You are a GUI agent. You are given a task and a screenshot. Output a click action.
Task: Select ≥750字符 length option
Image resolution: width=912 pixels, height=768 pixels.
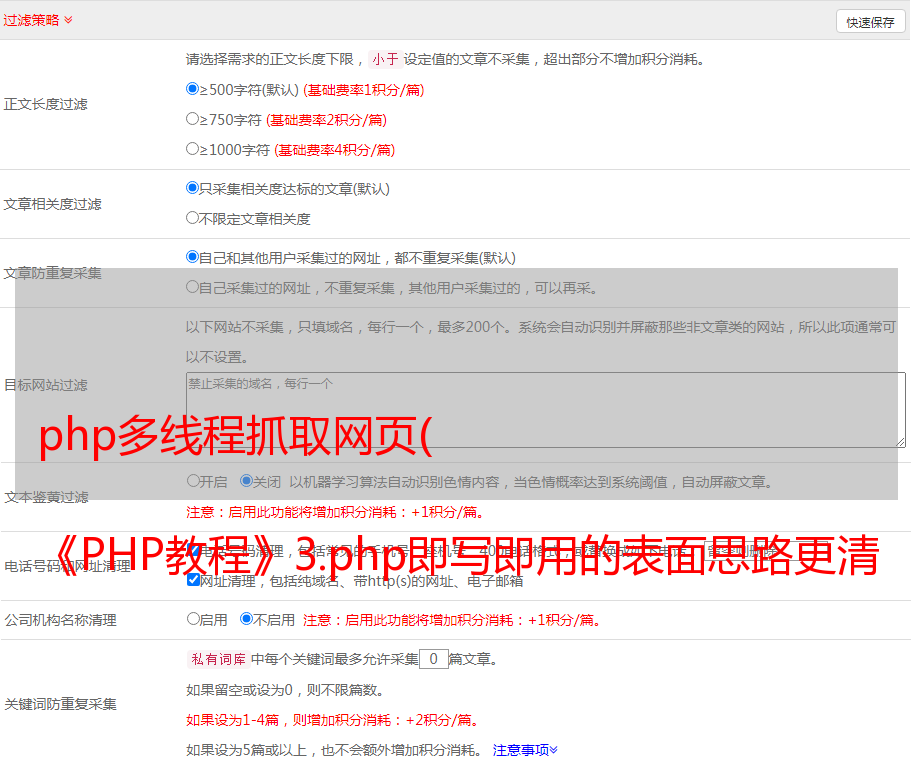coord(192,119)
